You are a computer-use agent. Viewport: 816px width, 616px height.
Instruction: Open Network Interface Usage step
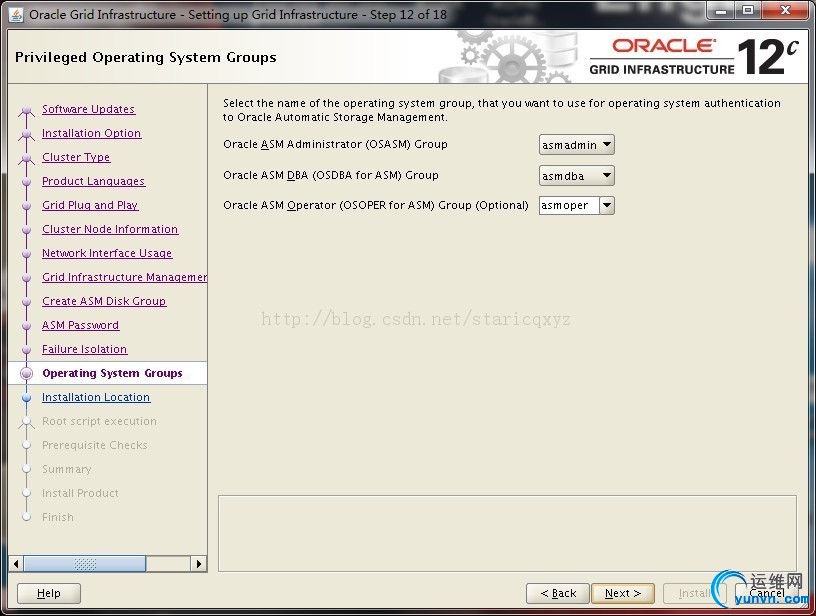click(107, 253)
